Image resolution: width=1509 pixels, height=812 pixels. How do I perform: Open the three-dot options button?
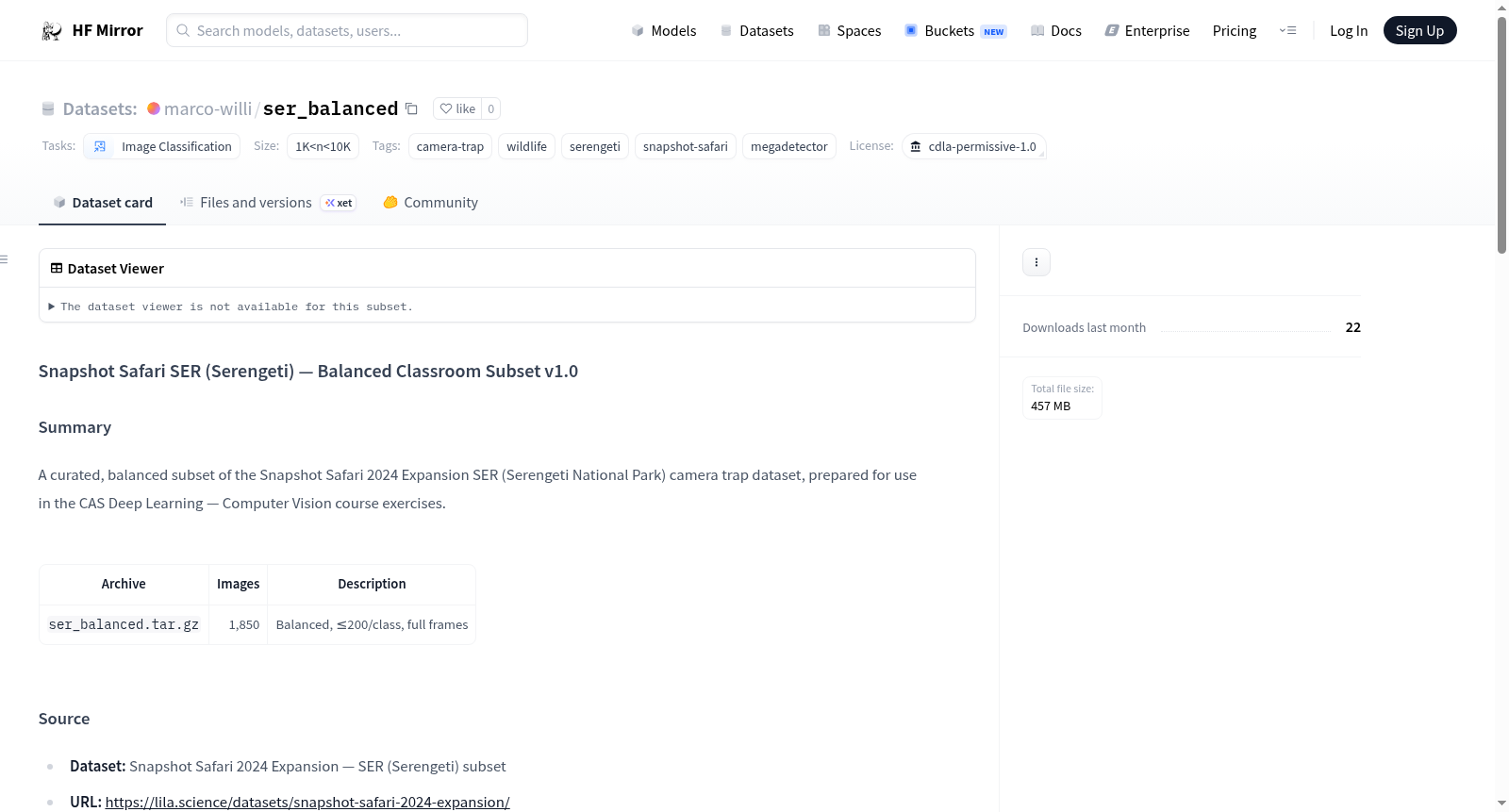click(1036, 262)
